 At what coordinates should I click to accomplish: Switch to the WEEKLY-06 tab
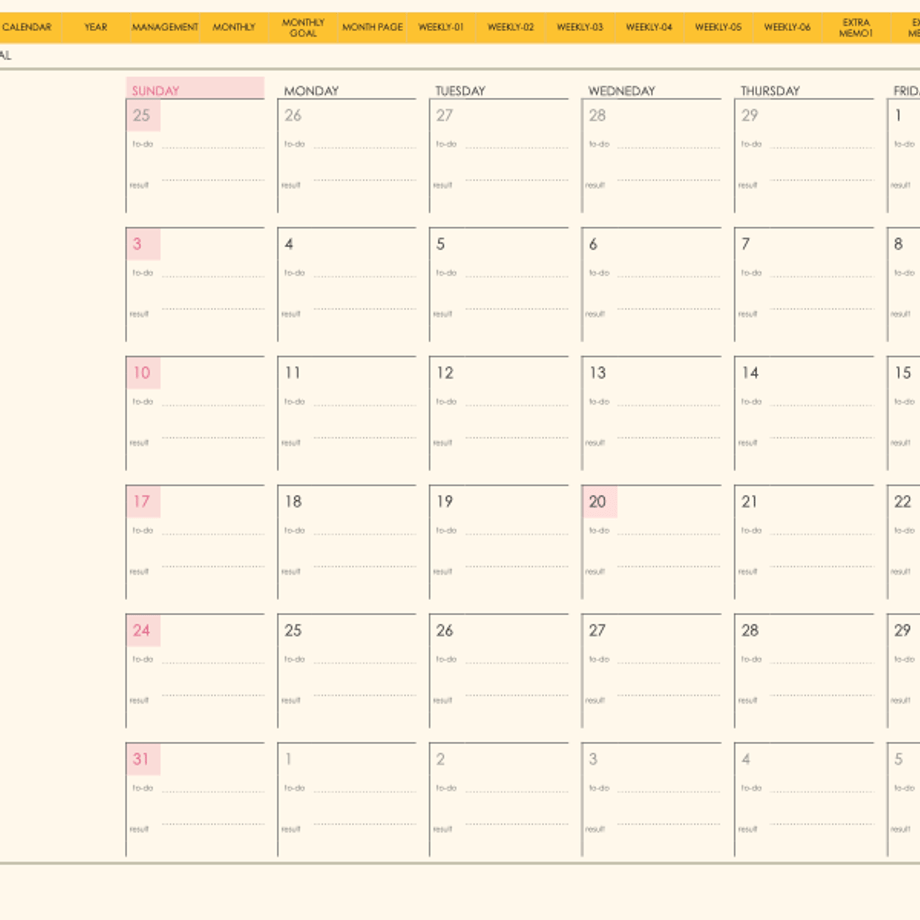click(x=787, y=27)
